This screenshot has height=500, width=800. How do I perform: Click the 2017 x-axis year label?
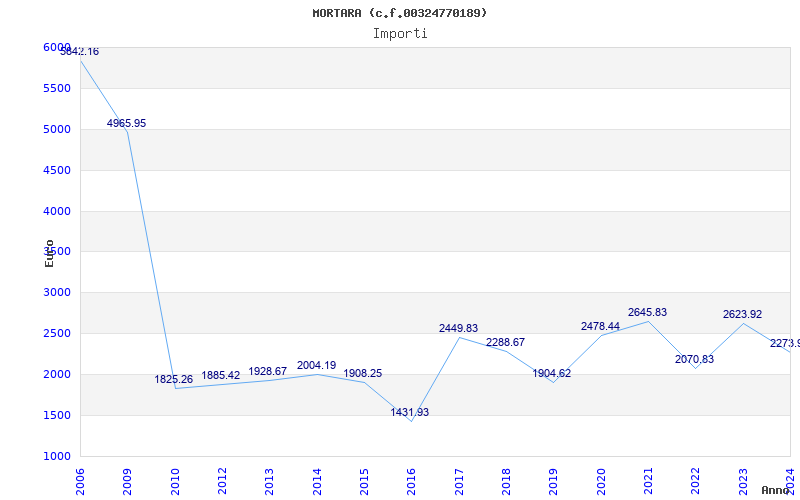click(x=459, y=481)
